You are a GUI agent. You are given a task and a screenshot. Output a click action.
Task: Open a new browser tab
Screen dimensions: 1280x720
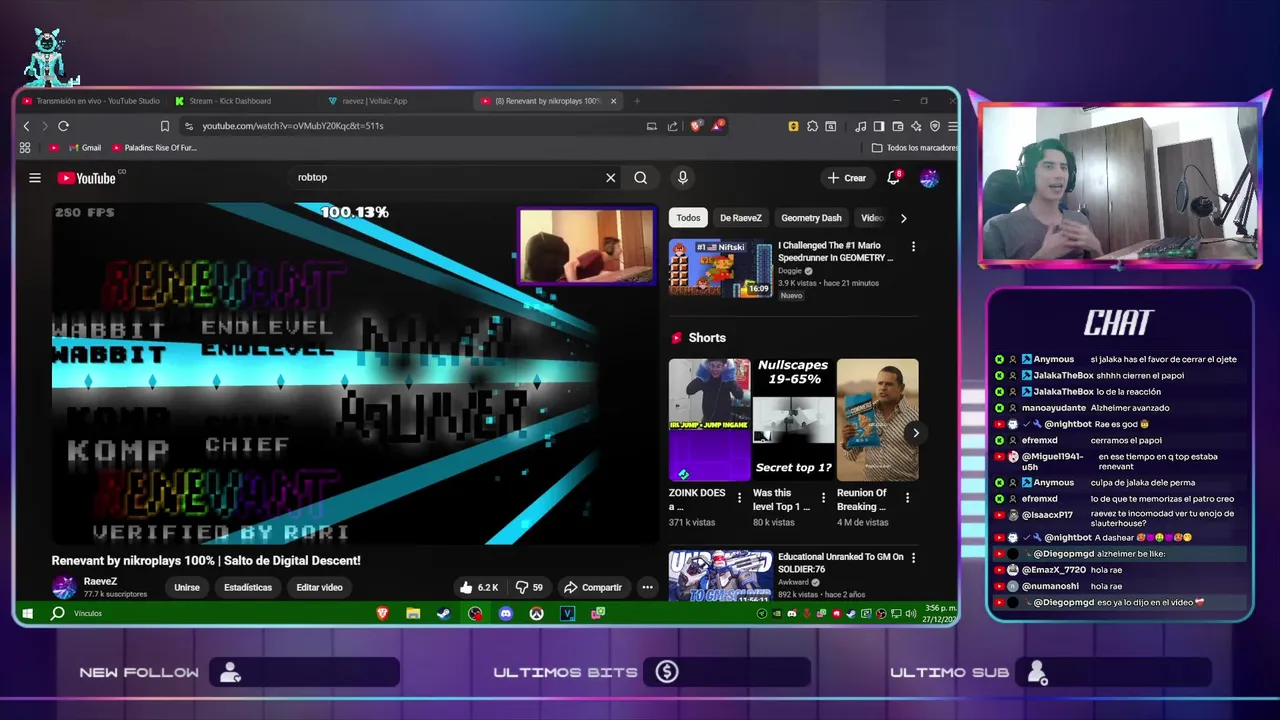point(637,101)
